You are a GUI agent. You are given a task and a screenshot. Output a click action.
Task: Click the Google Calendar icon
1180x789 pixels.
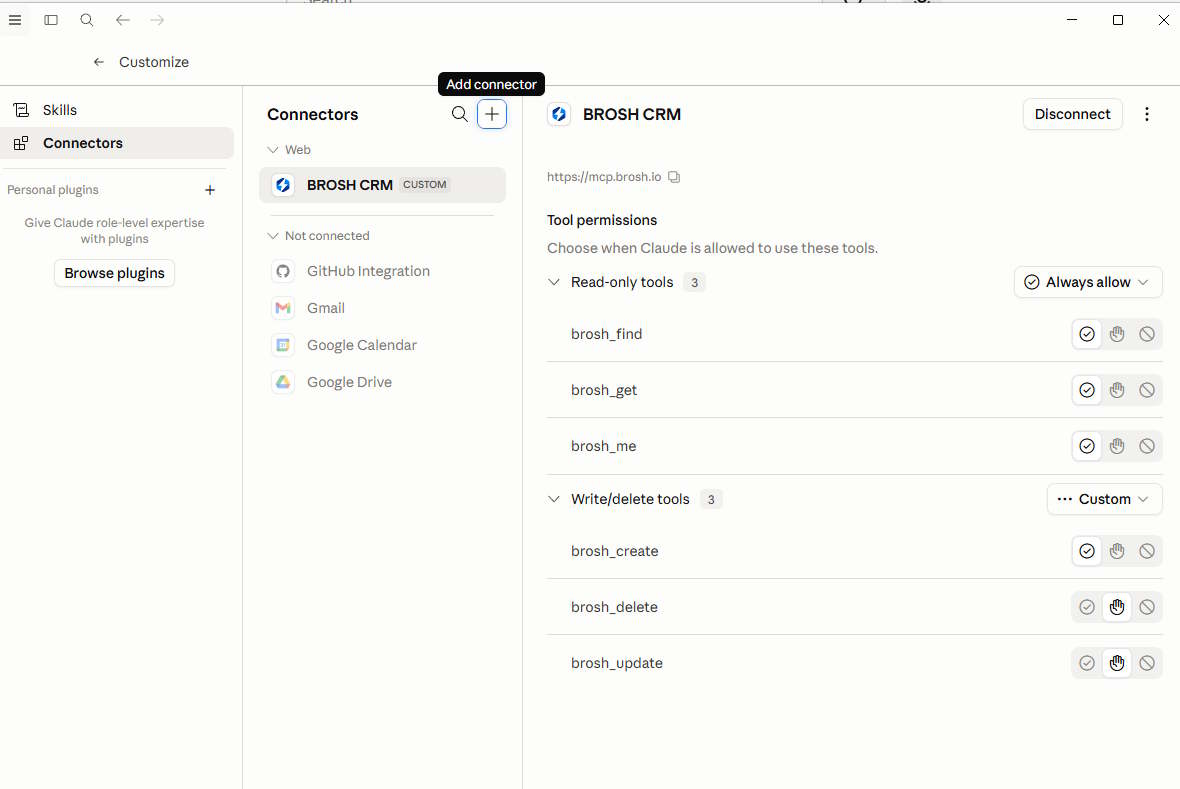(283, 345)
